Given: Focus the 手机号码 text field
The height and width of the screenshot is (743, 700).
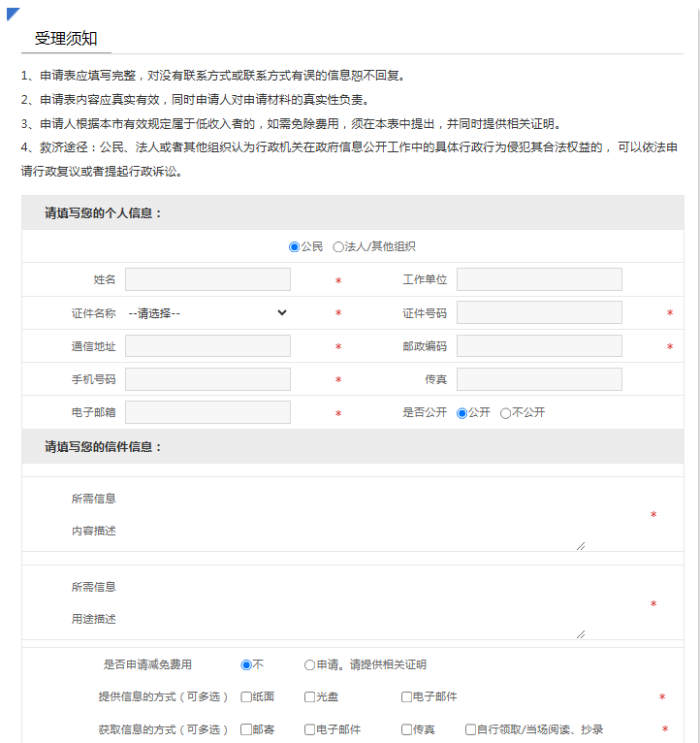Looking at the screenshot, I should point(208,380).
